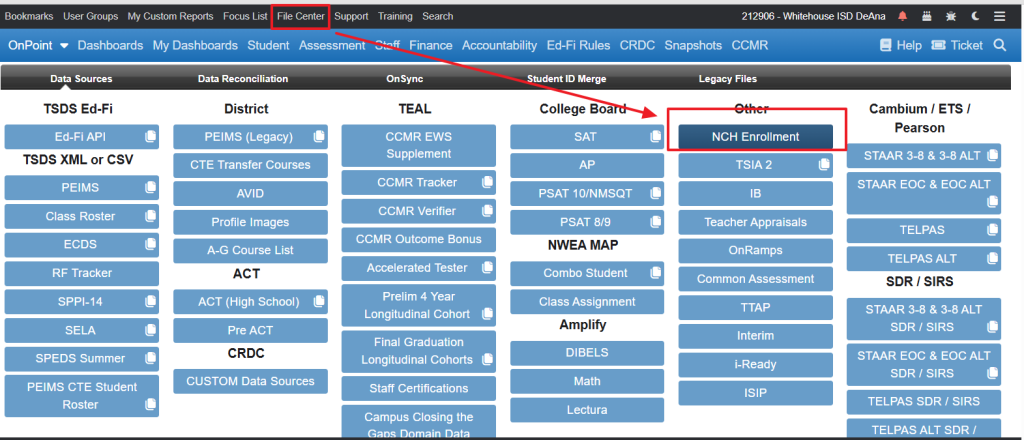Open the File Center menu item
1024x440 pixels.
pyautogui.click(x=301, y=16)
